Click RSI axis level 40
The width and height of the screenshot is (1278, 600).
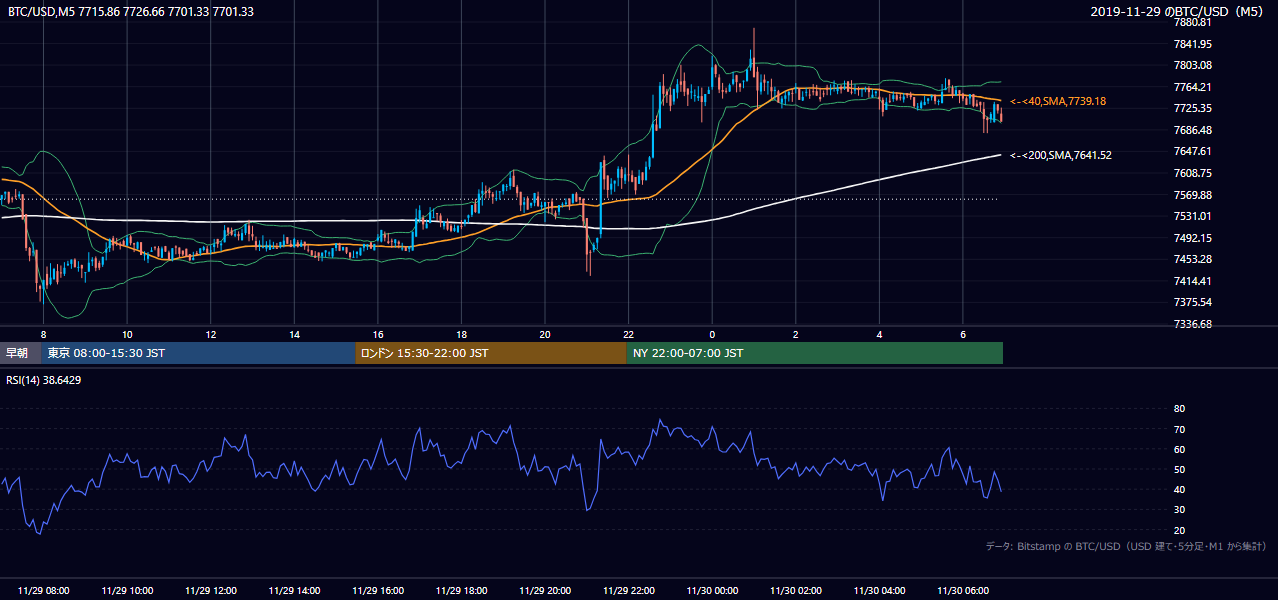1179,489
